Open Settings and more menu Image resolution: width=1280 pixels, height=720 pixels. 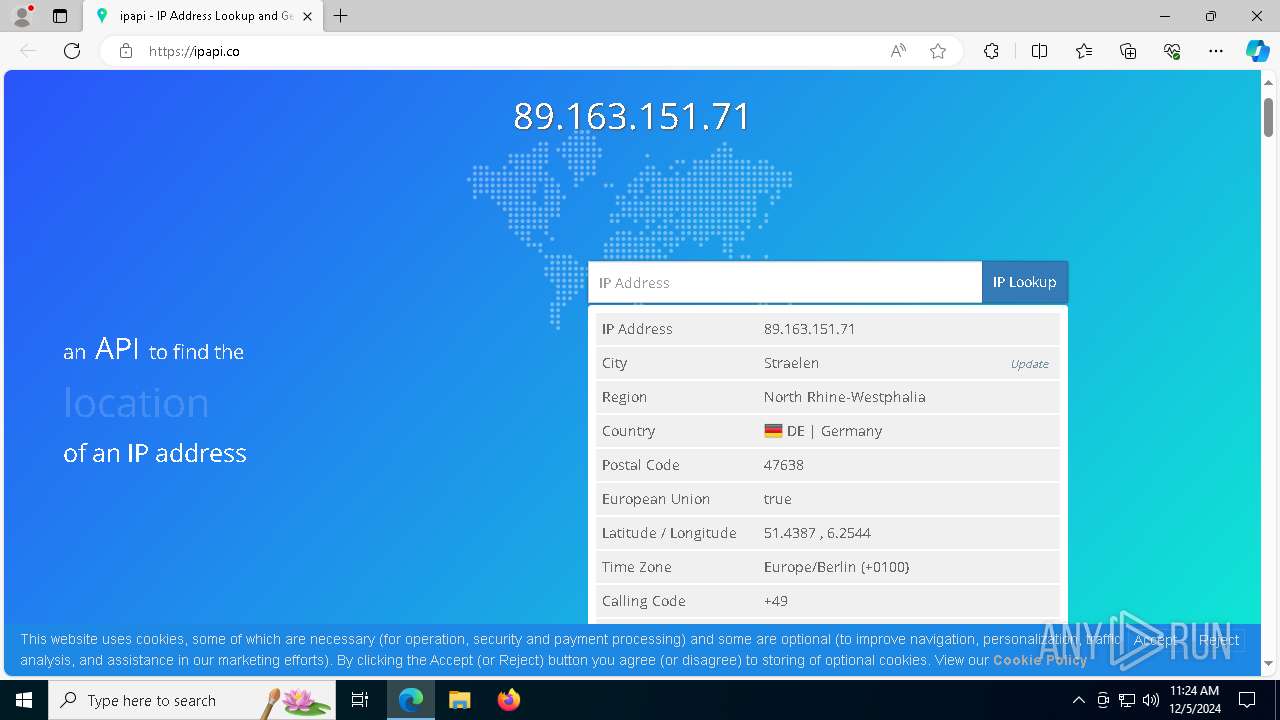(1216, 51)
